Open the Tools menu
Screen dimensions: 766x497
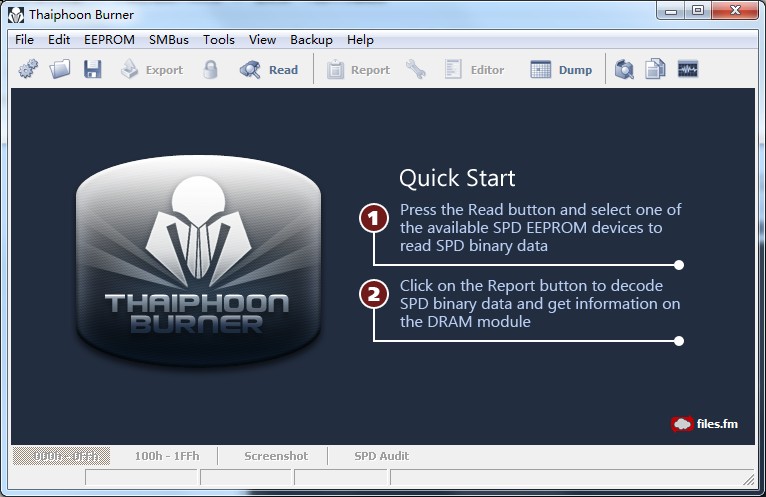pos(219,40)
